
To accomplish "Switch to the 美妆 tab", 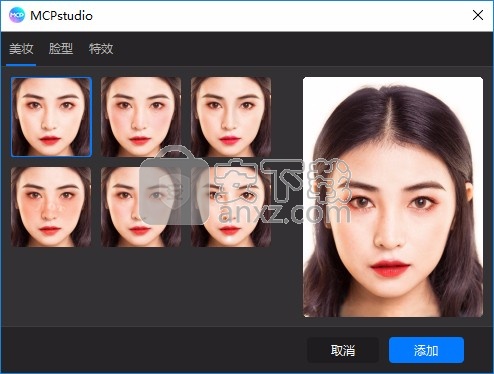I will (x=21, y=49).
